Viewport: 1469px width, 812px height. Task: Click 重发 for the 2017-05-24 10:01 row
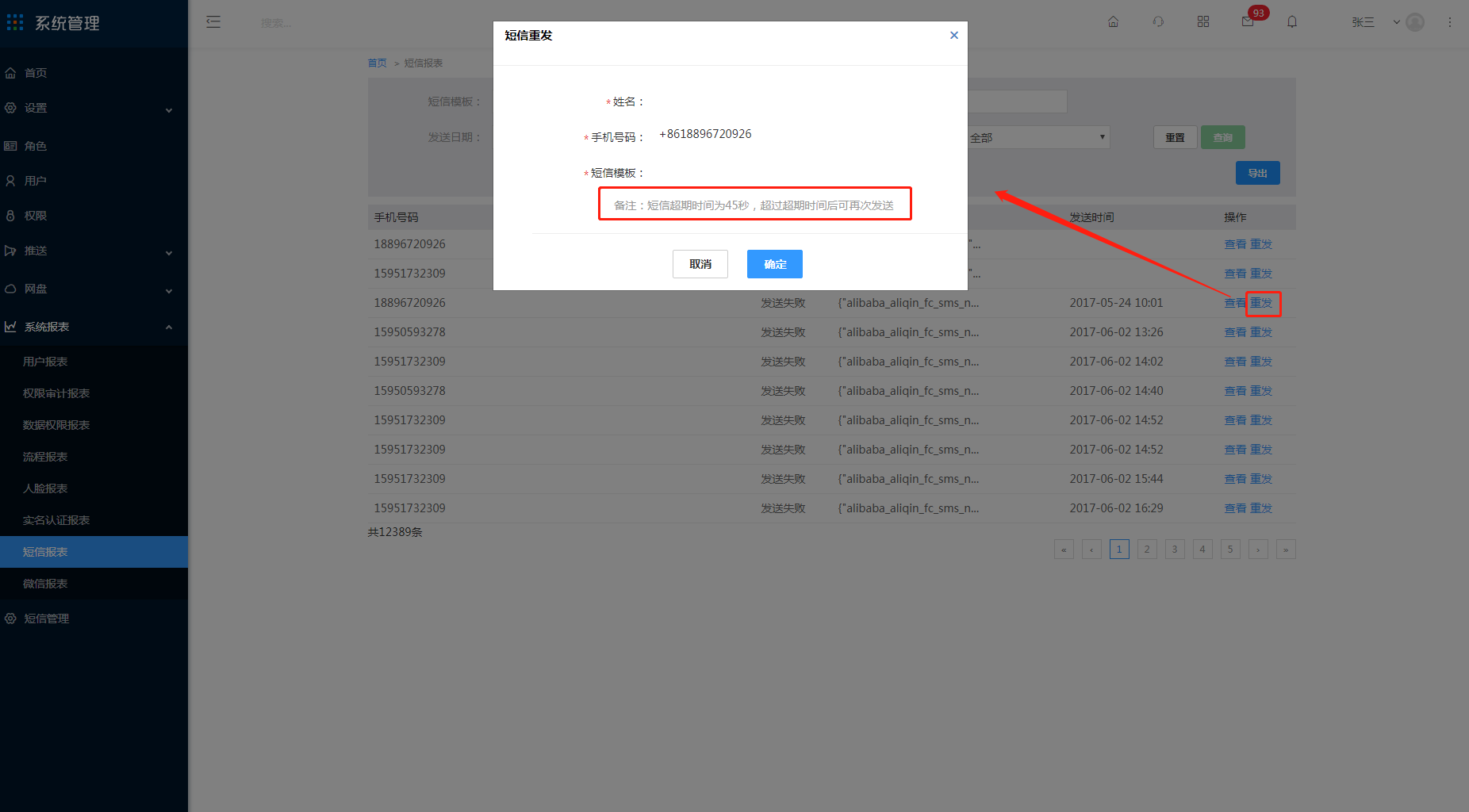(x=1261, y=303)
